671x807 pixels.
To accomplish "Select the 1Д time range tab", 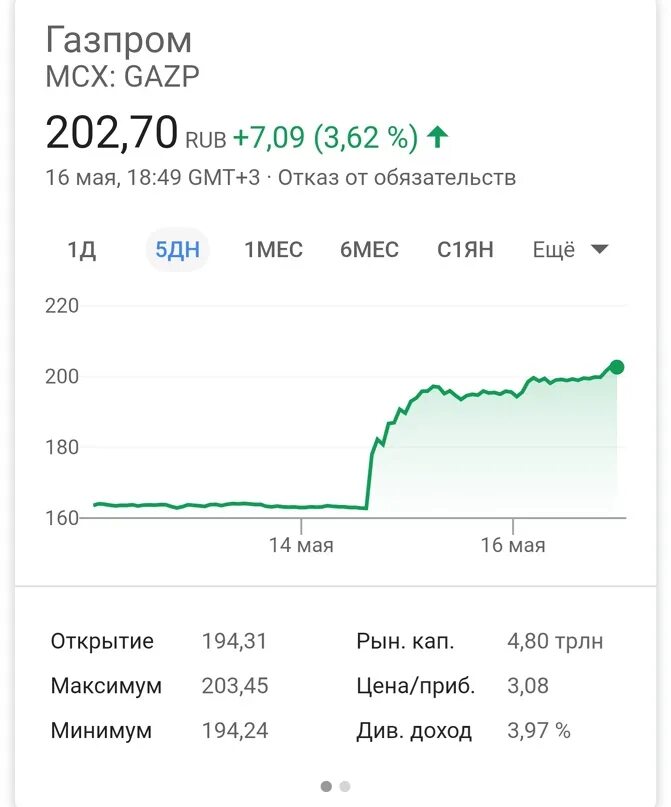I will point(82,250).
